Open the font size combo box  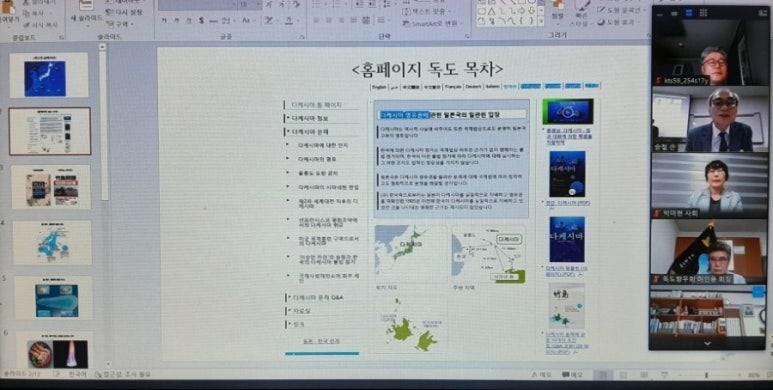pyautogui.click(x=250, y=4)
